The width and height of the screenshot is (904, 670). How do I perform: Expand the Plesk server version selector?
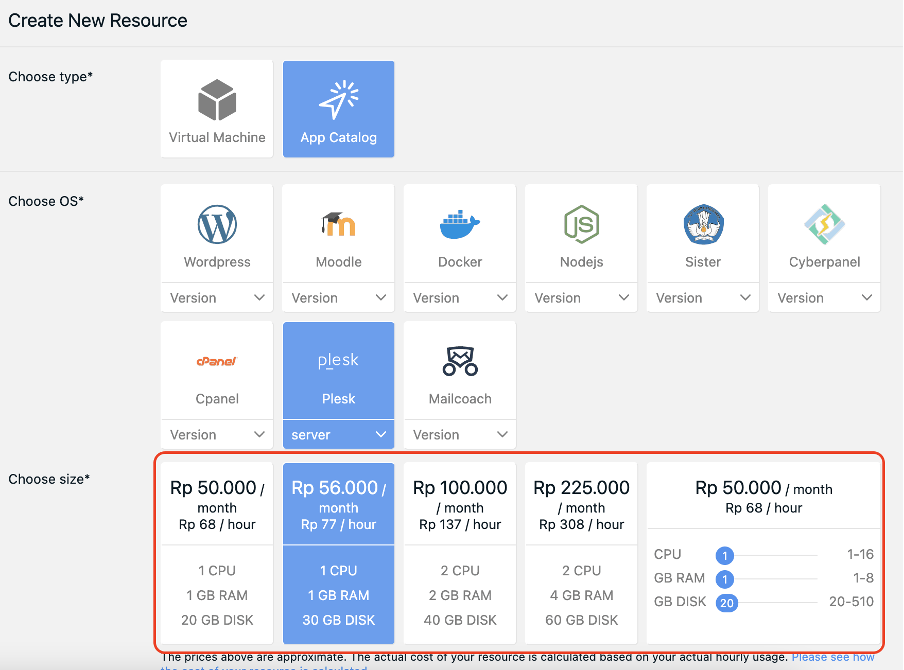[338, 434]
